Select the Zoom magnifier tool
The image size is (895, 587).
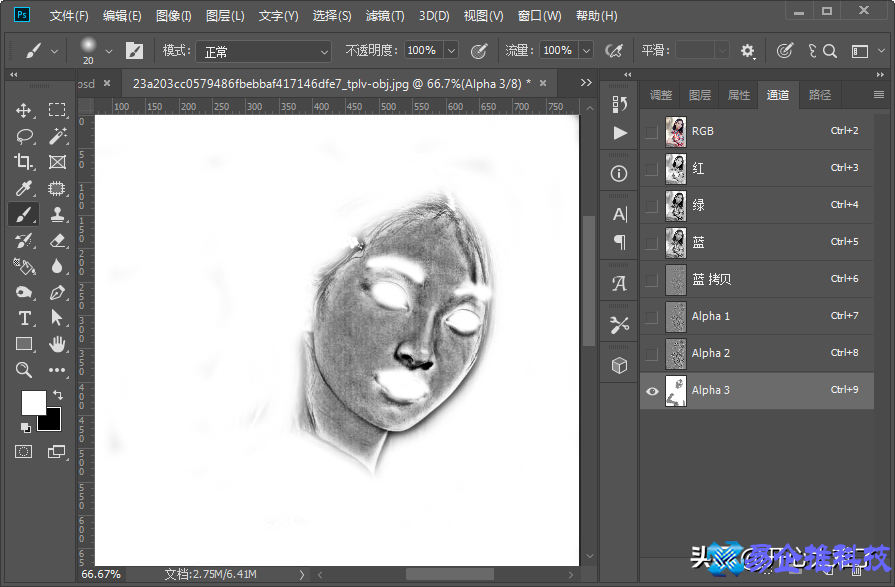(24, 370)
